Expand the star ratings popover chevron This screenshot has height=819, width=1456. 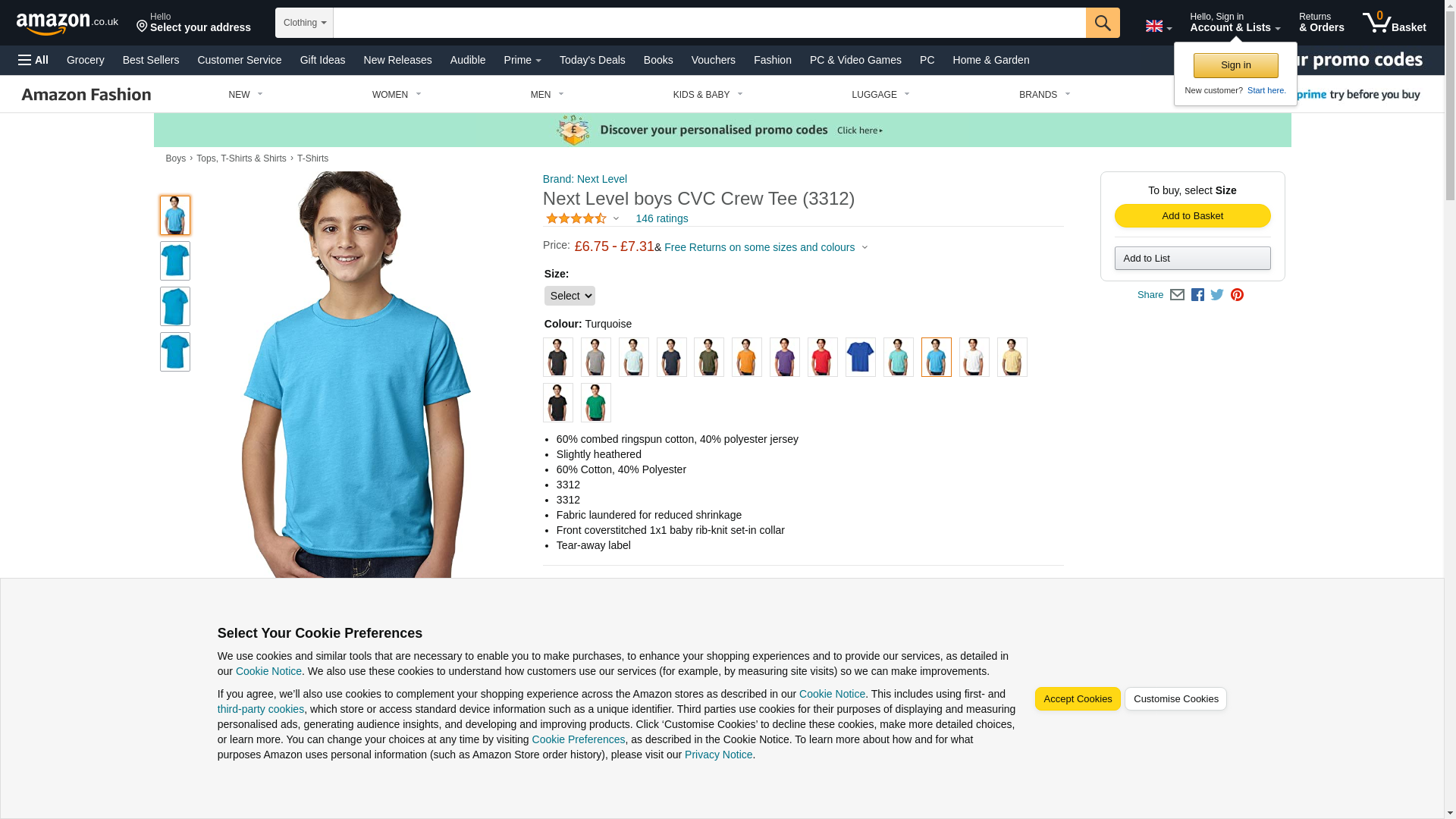pyautogui.click(x=616, y=218)
